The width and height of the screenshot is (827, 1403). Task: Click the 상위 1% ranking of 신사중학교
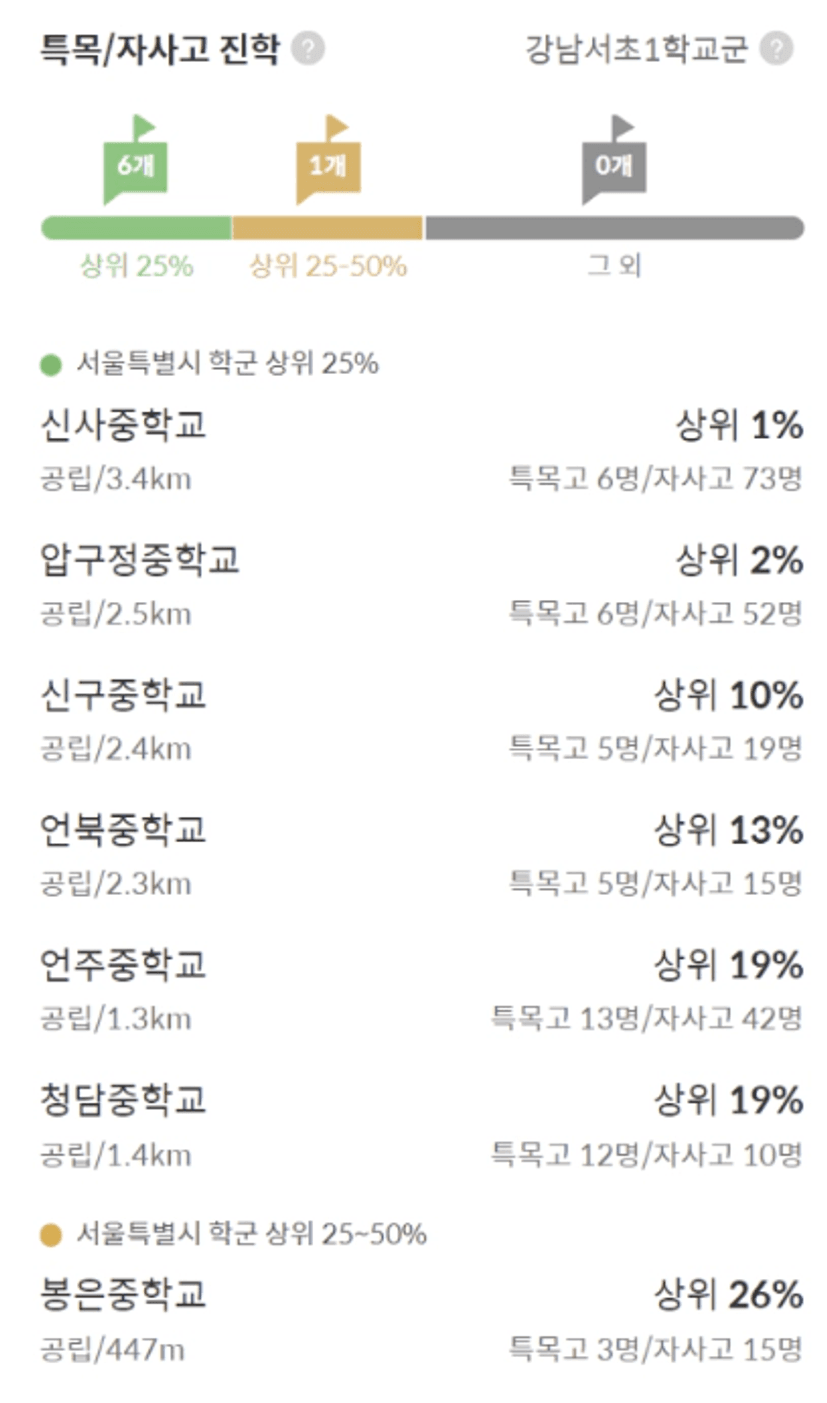740,426
